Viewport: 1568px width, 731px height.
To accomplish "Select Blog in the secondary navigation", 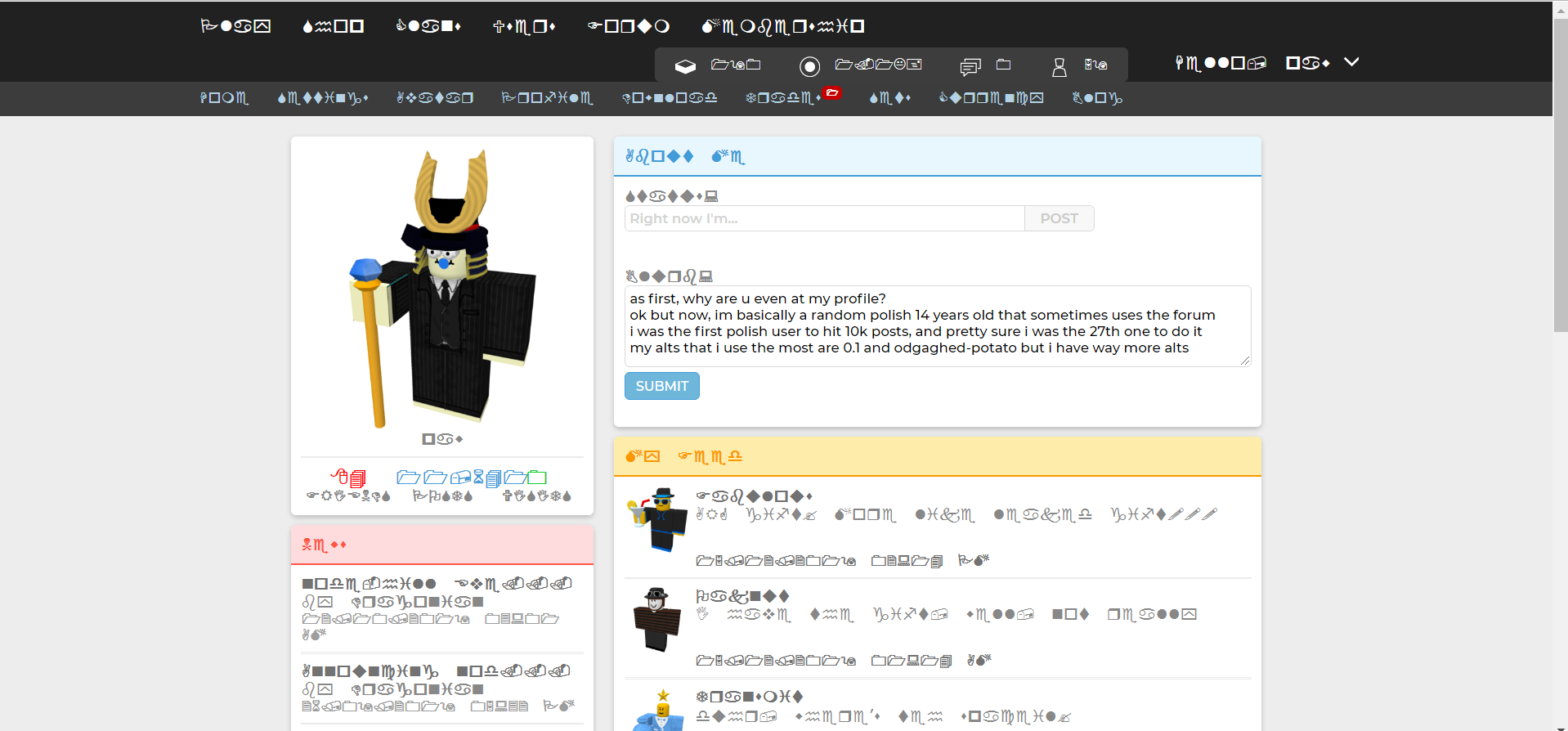I will point(1097,98).
